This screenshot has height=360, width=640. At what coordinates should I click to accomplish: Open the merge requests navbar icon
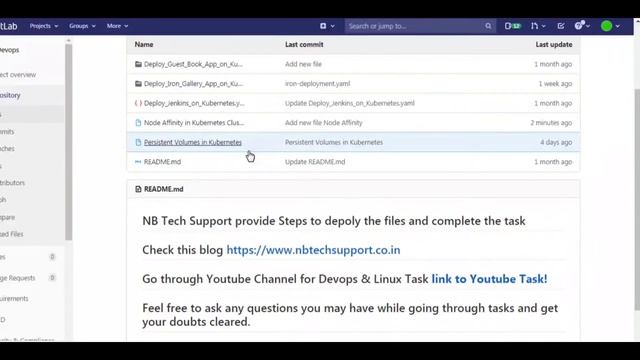coord(534,26)
